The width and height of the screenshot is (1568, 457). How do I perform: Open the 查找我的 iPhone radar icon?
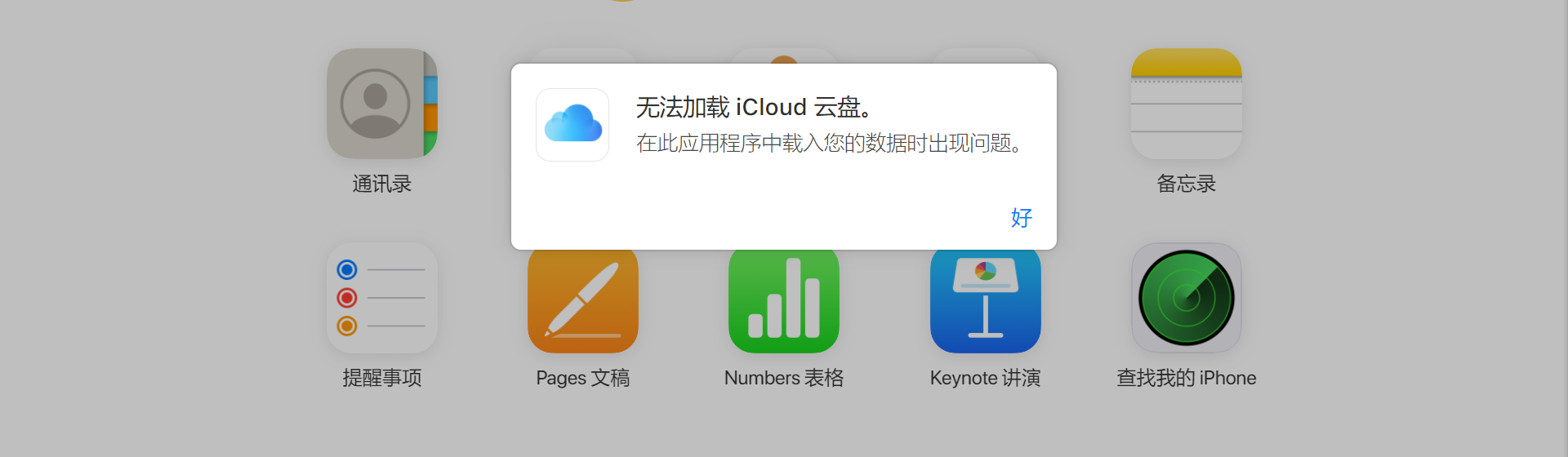click(1187, 298)
